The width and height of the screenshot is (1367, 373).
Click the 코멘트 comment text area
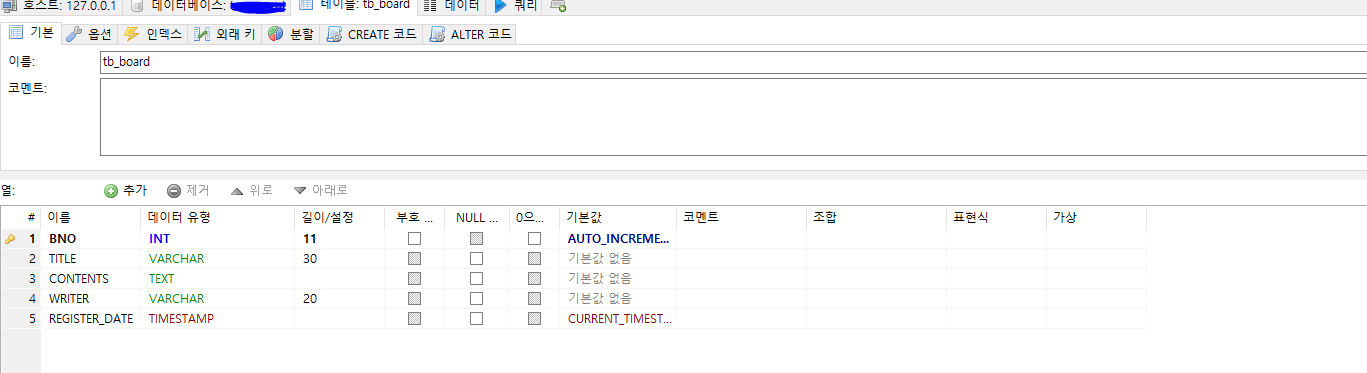point(733,117)
